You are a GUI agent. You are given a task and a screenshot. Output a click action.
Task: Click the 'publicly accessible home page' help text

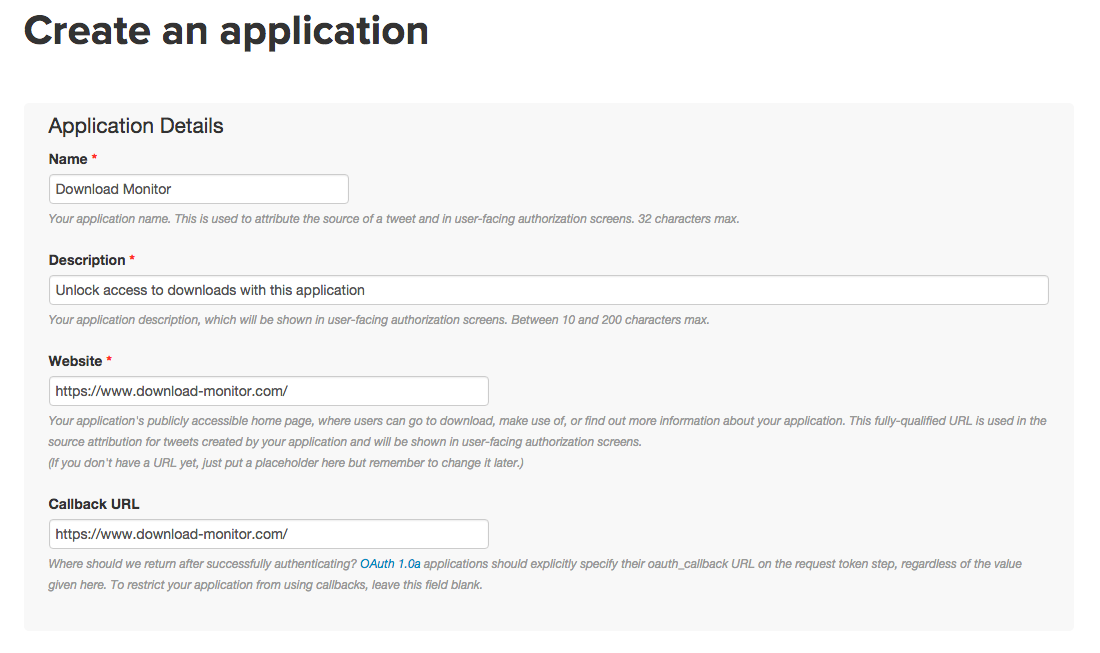coord(547,421)
